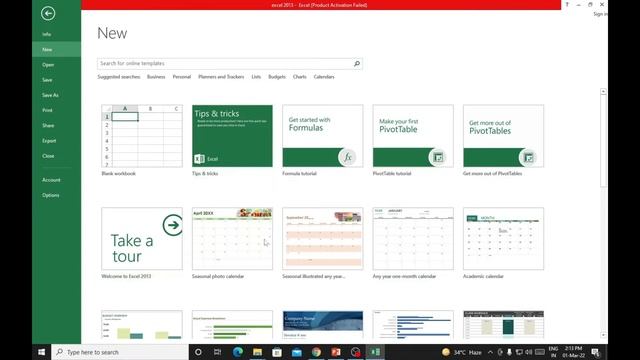This screenshot has height=360, width=640.
Task: Open the Tips & tricks template
Action: pyautogui.click(x=232, y=136)
